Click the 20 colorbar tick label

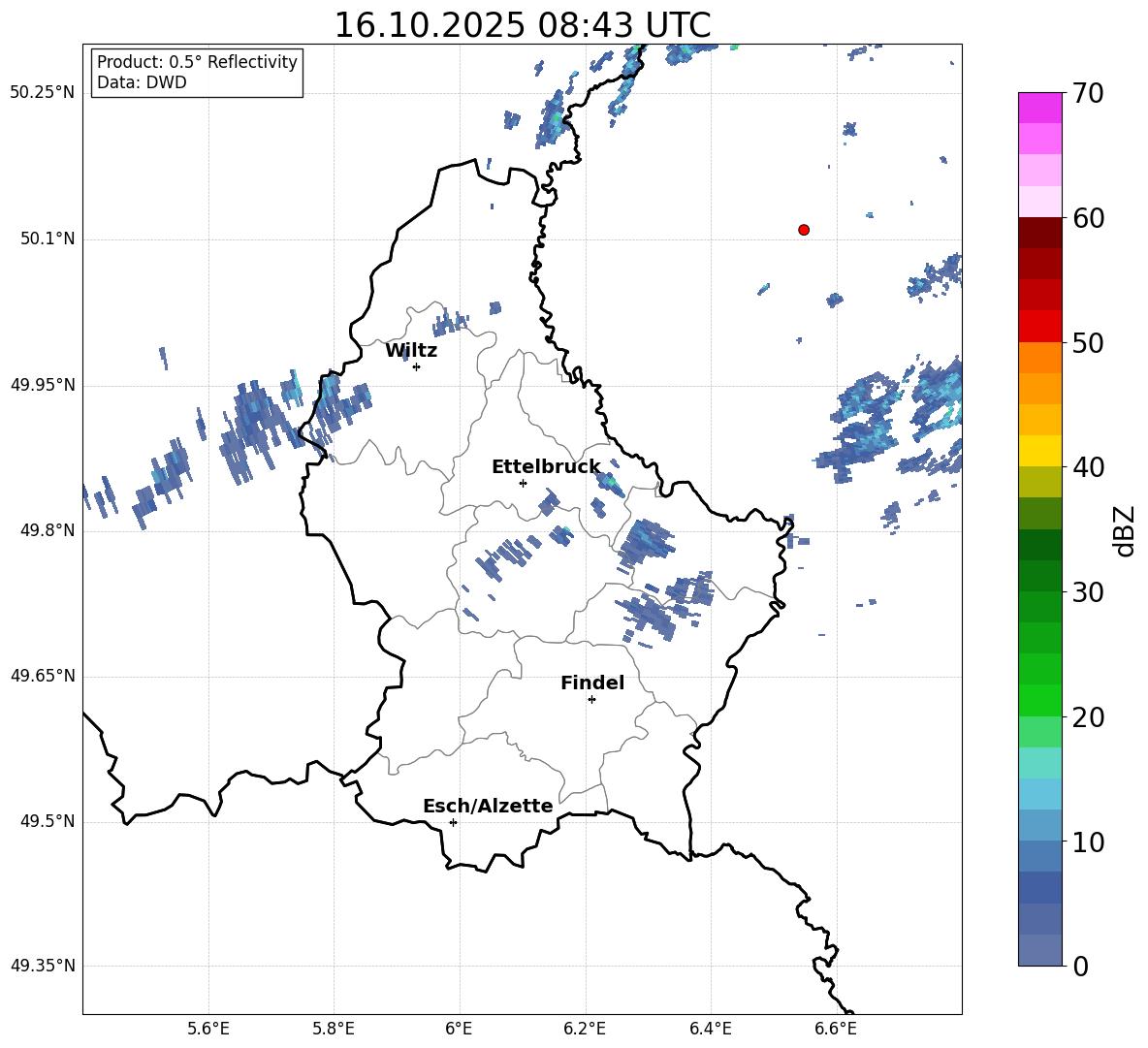(1088, 717)
